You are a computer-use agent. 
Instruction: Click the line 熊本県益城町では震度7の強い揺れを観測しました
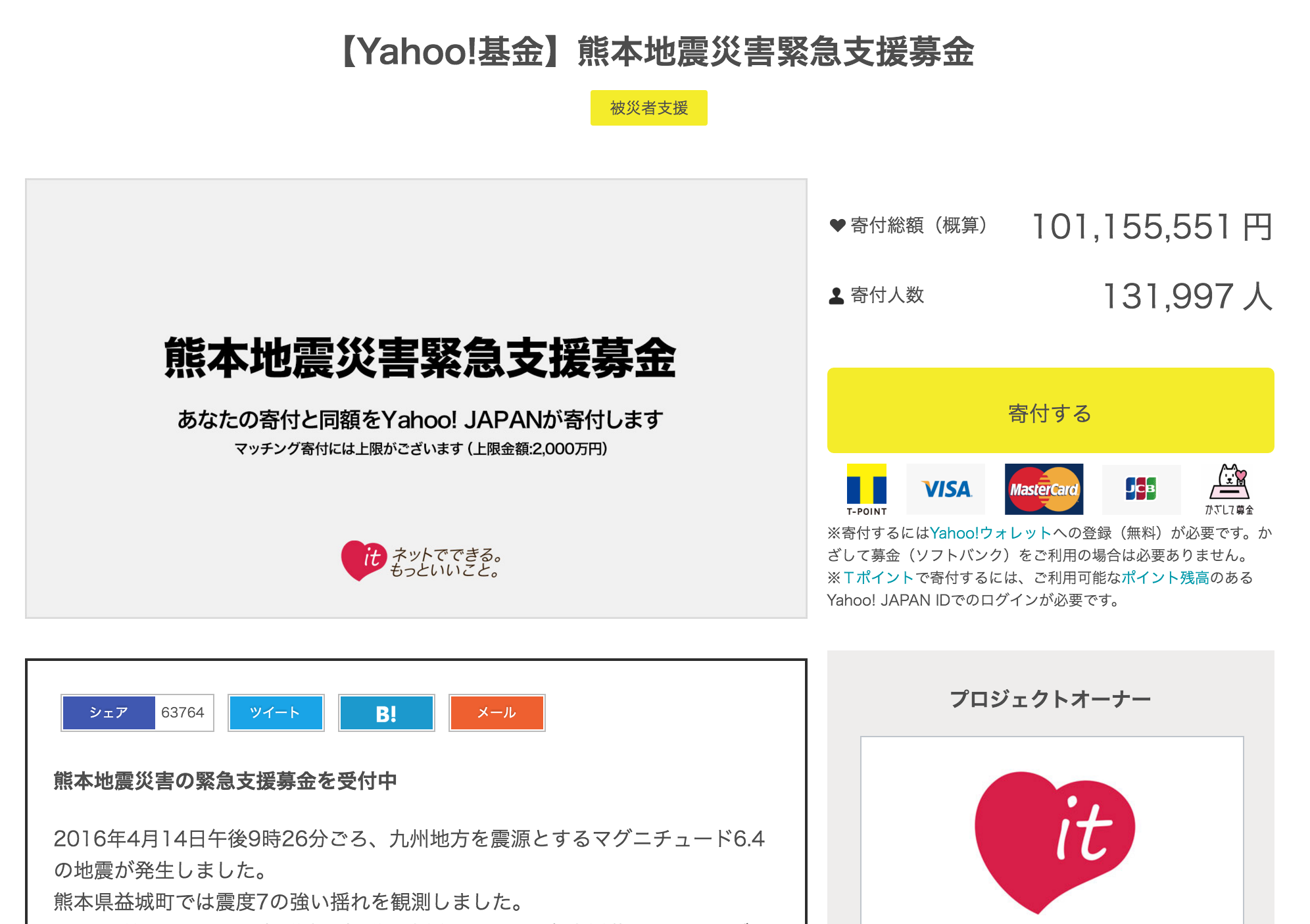[x=289, y=902]
